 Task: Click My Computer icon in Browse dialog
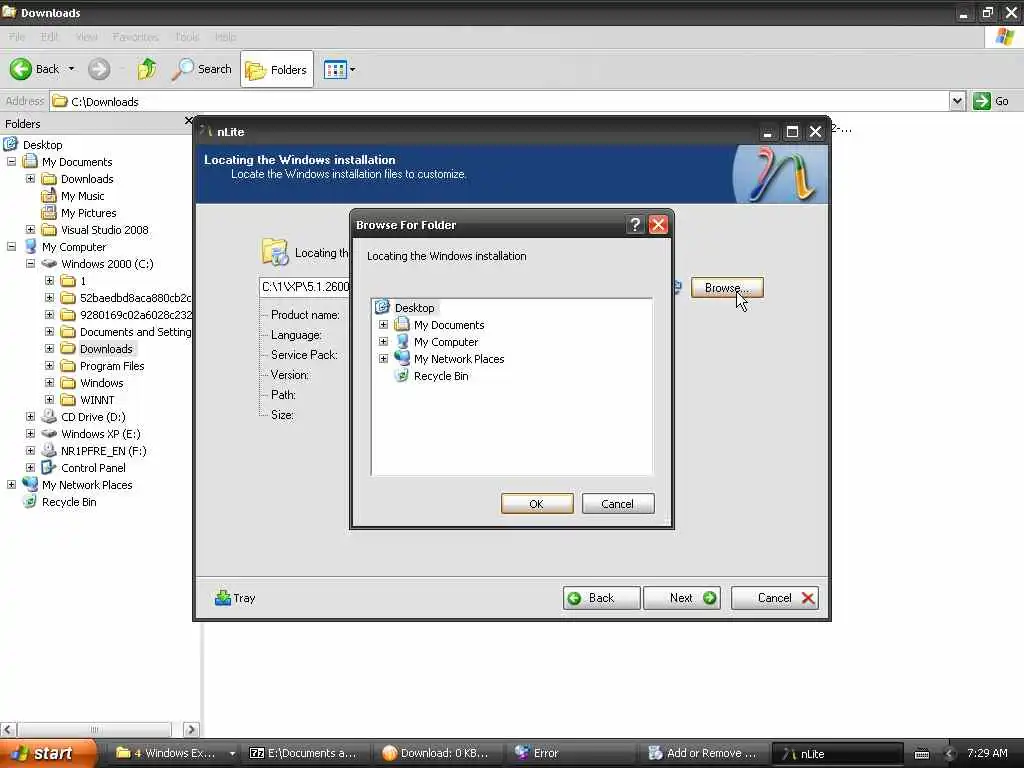[402, 342]
